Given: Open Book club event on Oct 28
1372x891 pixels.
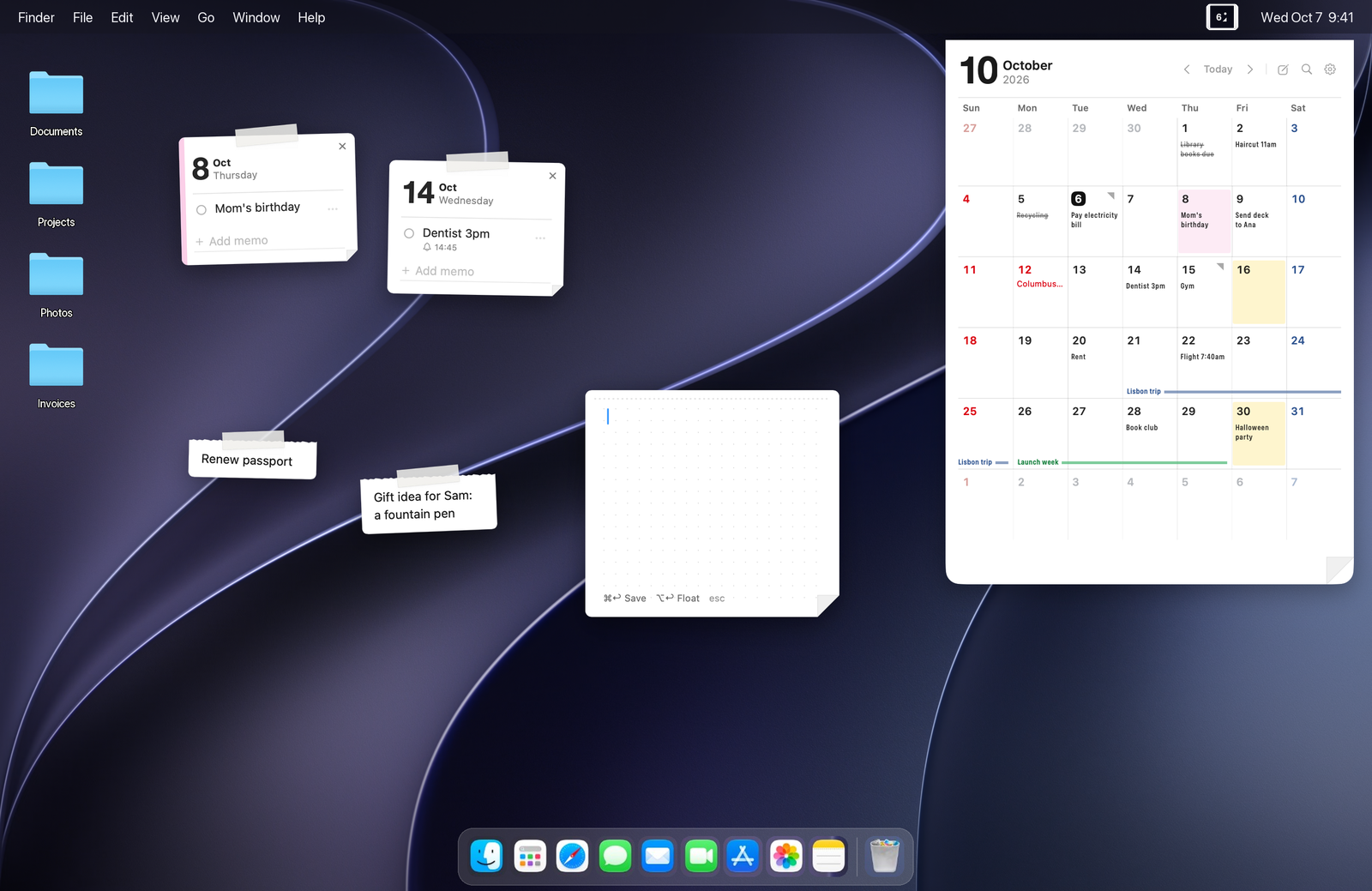Looking at the screenshot, I should [x=1141, y=428].
